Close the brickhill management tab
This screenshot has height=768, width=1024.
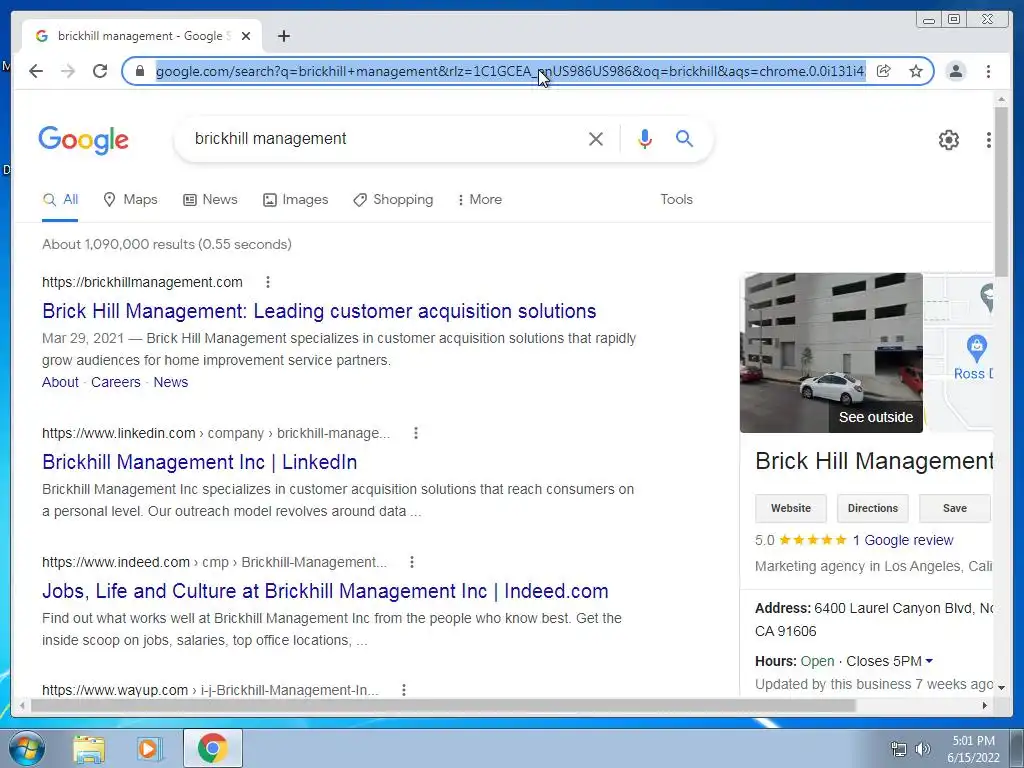pos(246,36)
